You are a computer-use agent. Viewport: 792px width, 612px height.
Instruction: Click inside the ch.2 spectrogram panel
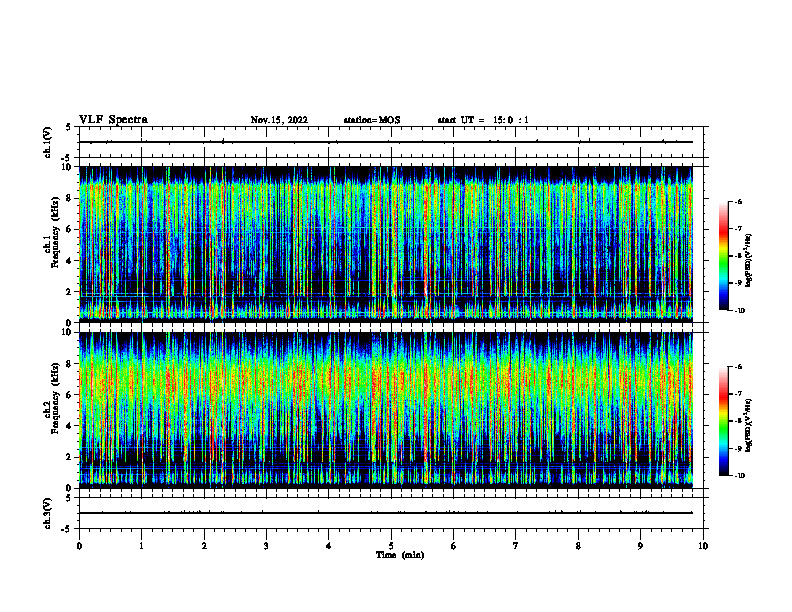tap(386, 410)
